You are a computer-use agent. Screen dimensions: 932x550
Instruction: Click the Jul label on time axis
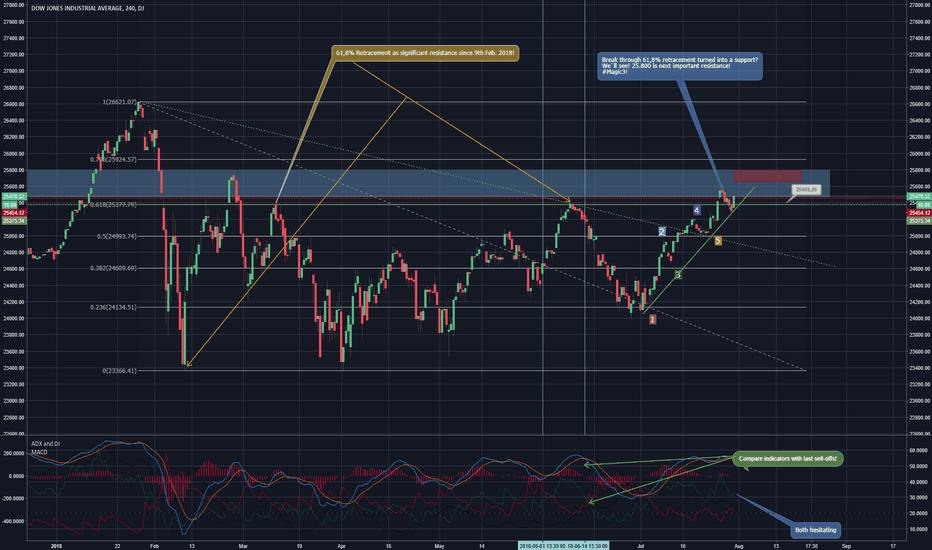click(x=641, y=546)
